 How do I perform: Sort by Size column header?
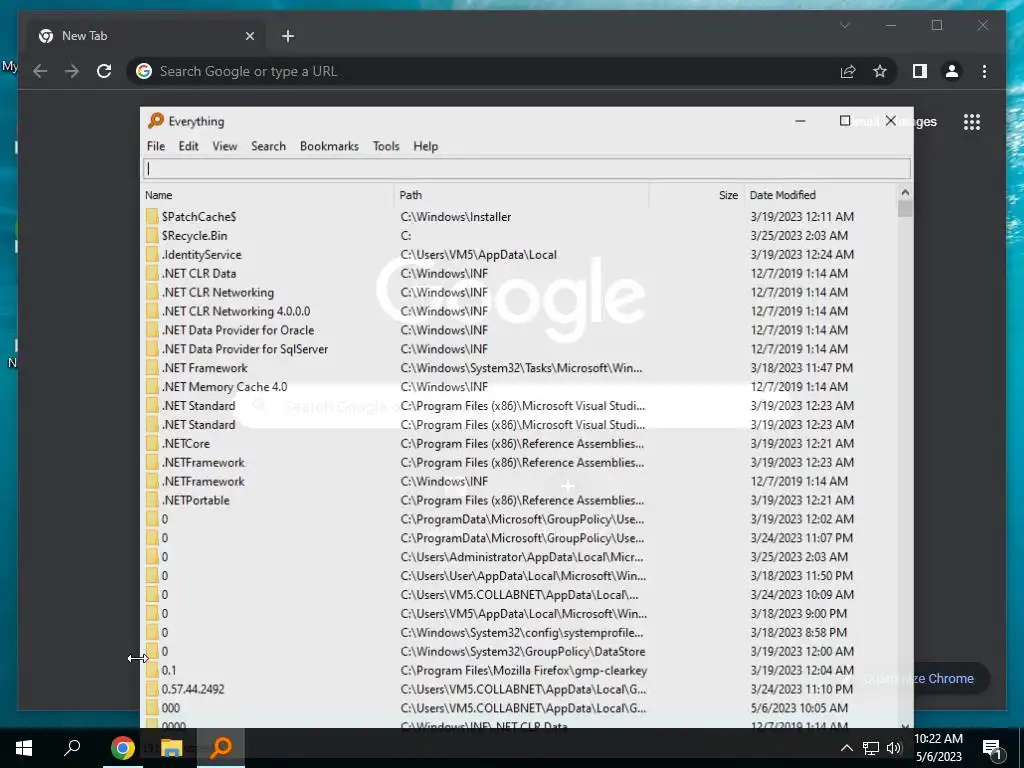pos(696,195)
